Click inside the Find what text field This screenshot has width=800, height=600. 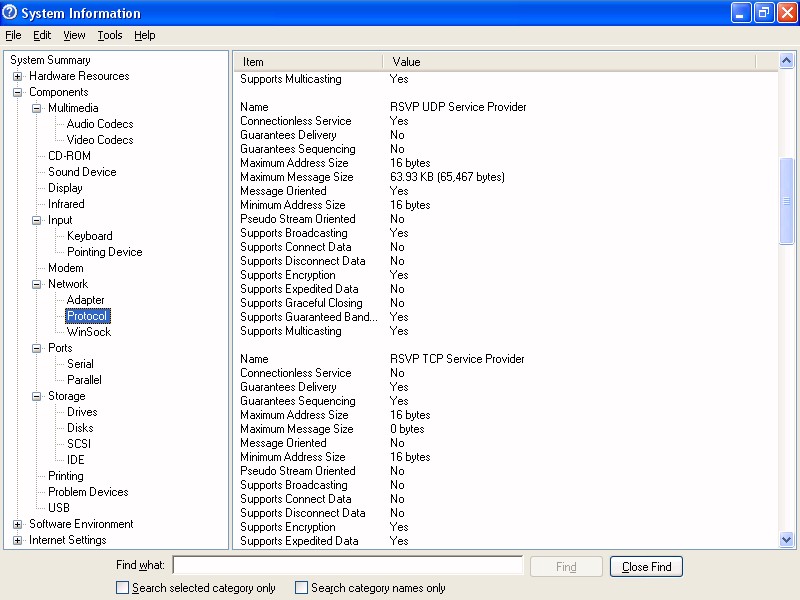(347, 566)
